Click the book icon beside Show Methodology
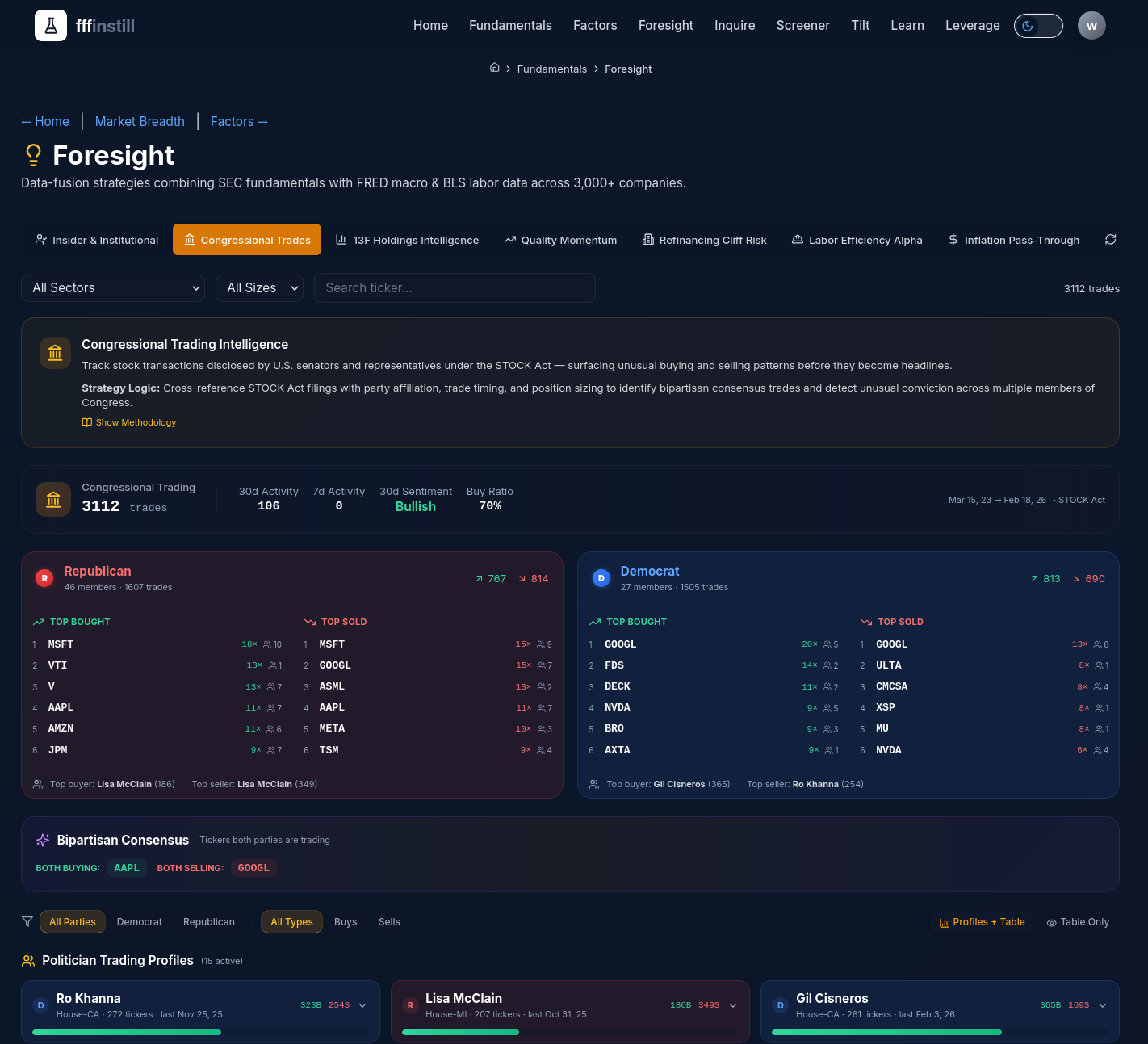The width and height of the screenshot is (1148, 1044). (x=87, y=422)
